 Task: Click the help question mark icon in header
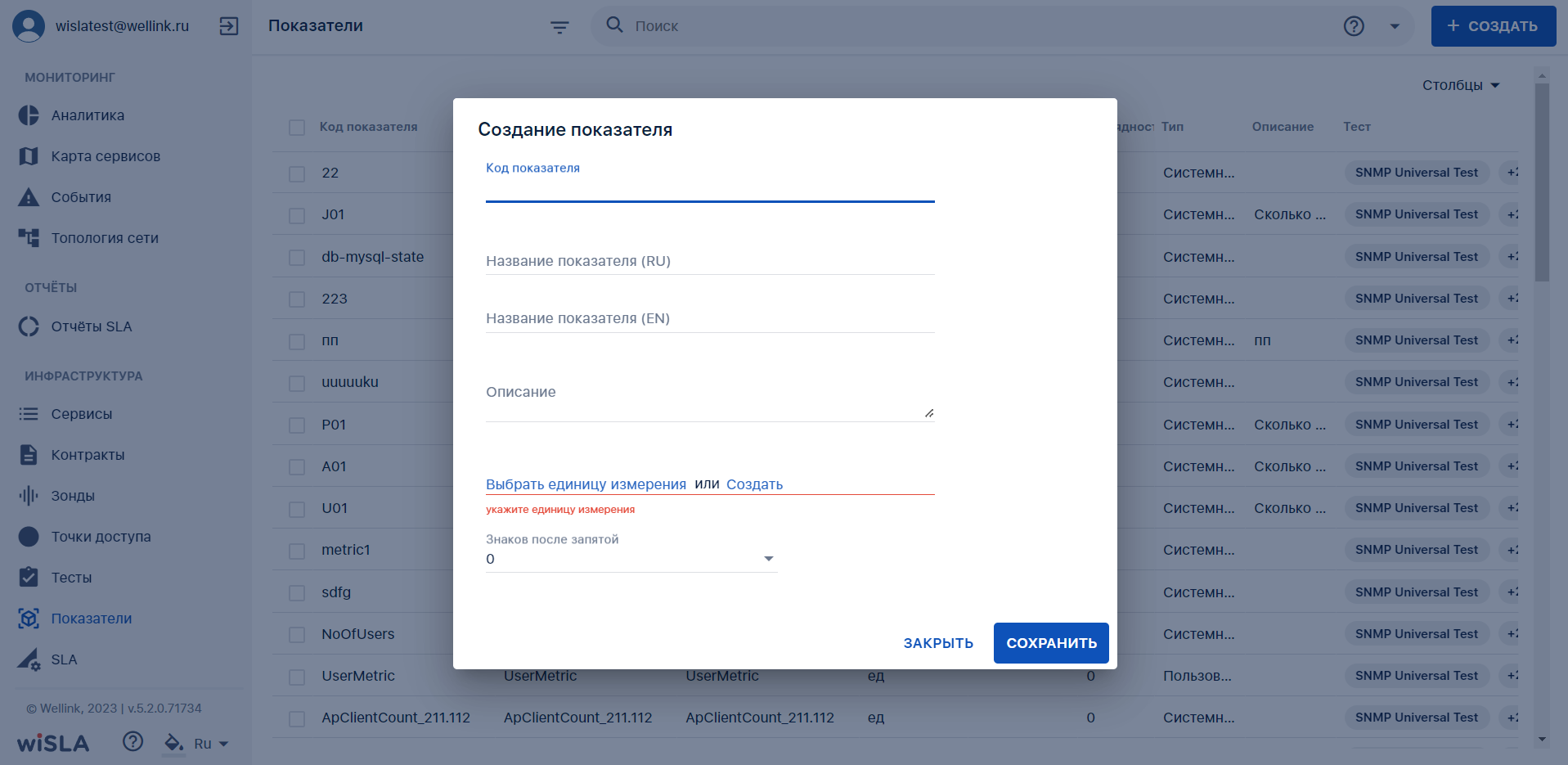point(1354,26)
